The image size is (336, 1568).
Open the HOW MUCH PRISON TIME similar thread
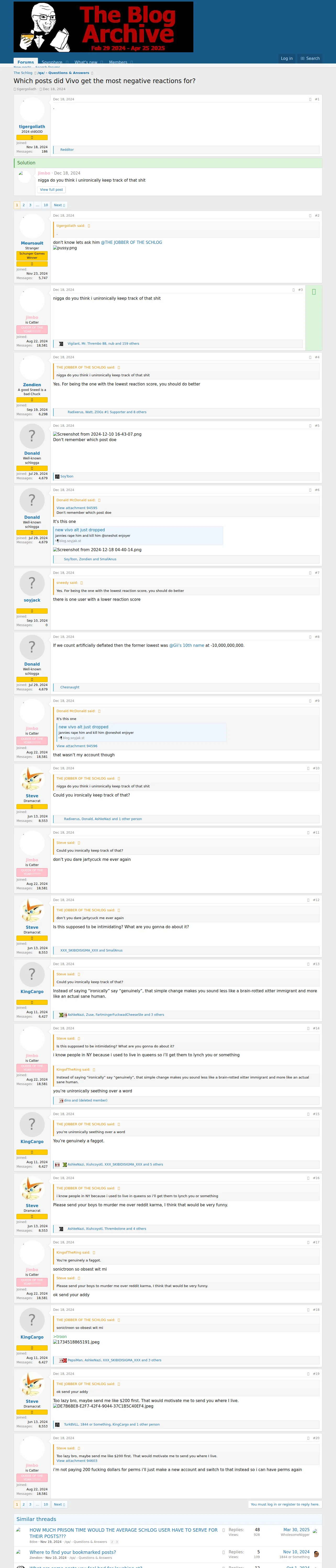click(123, 1533)
